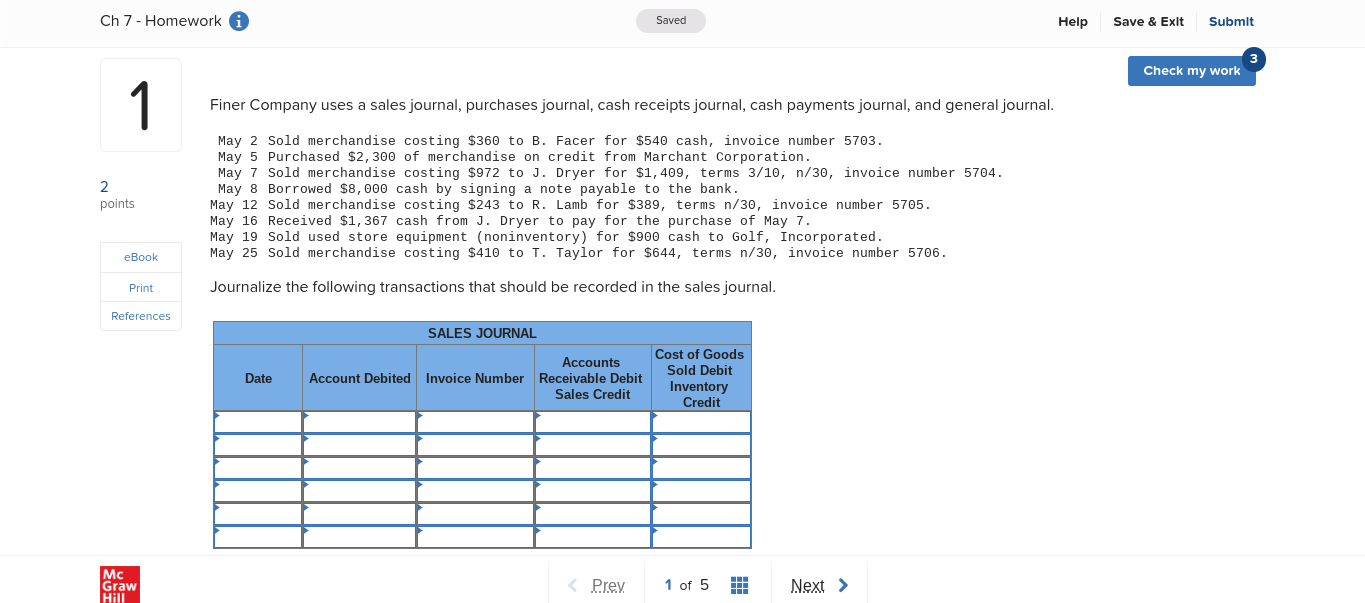Submit the homework assignment
Screen dimensions: 1365x603
(x=1231, y=21)
